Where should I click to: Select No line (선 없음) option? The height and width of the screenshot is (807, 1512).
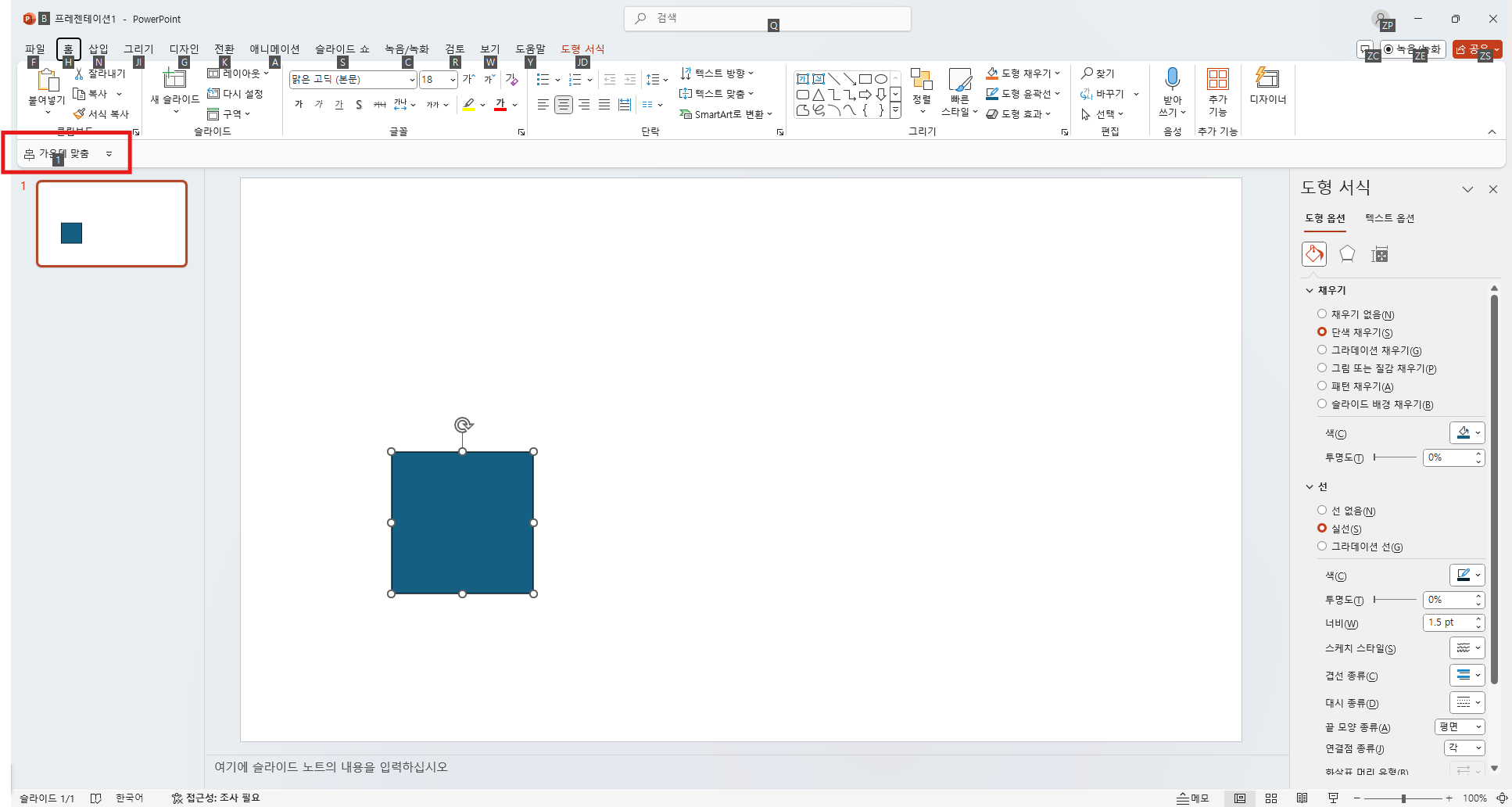[x=1322, y=511]
